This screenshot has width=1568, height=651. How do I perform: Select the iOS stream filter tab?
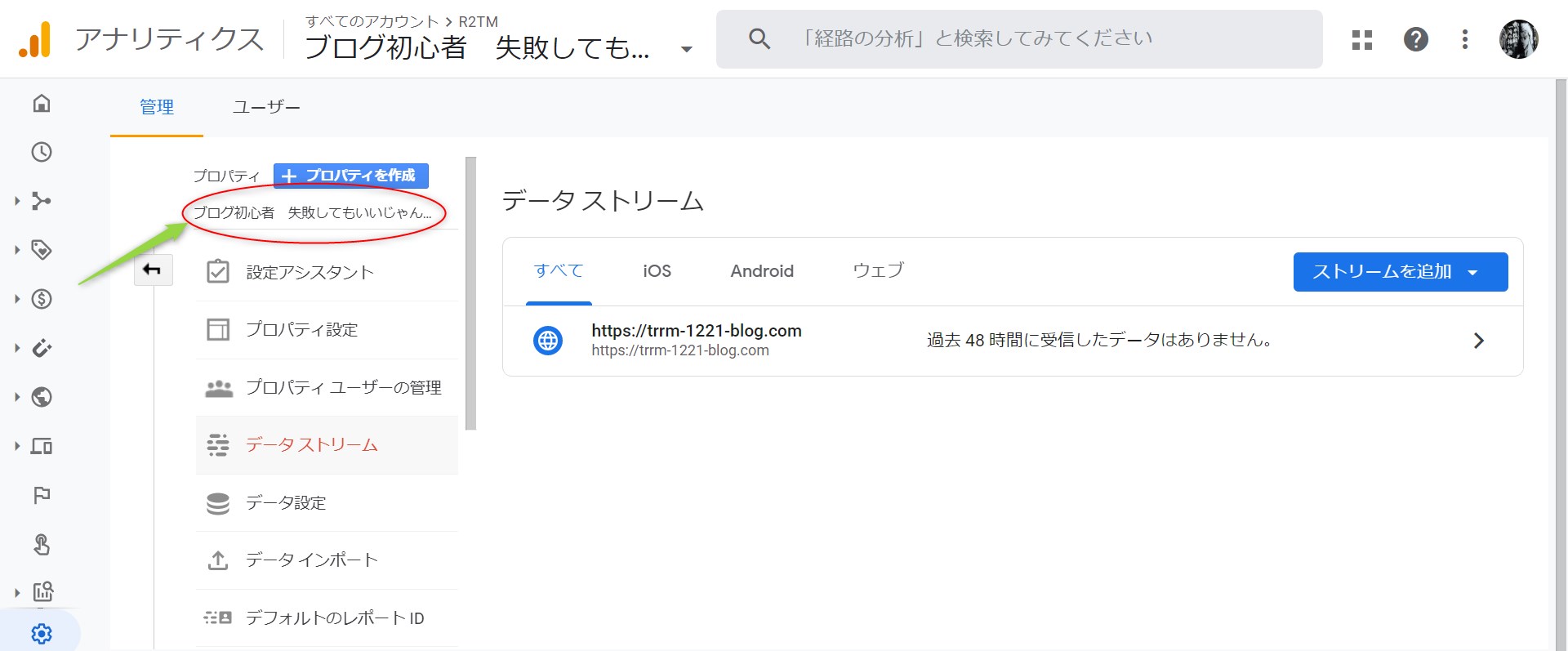[x=657, y=271]
